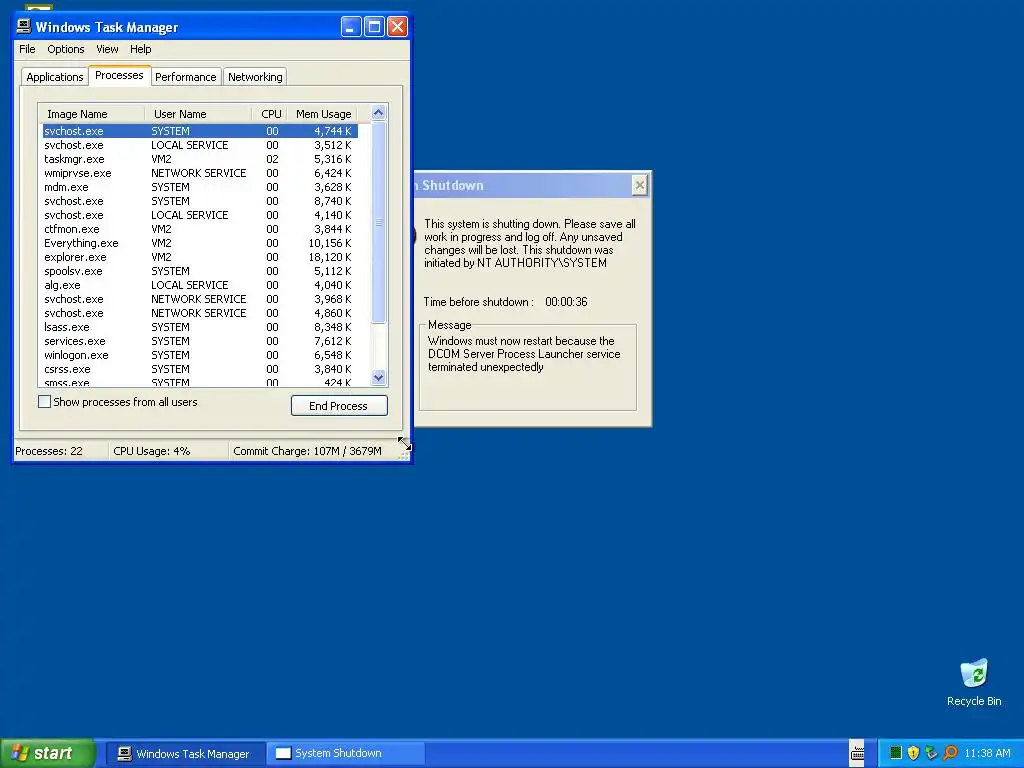This screenshot has width=1024, height=768.
Task: Click the process list scroll up arrow
Action: (378, 112)
